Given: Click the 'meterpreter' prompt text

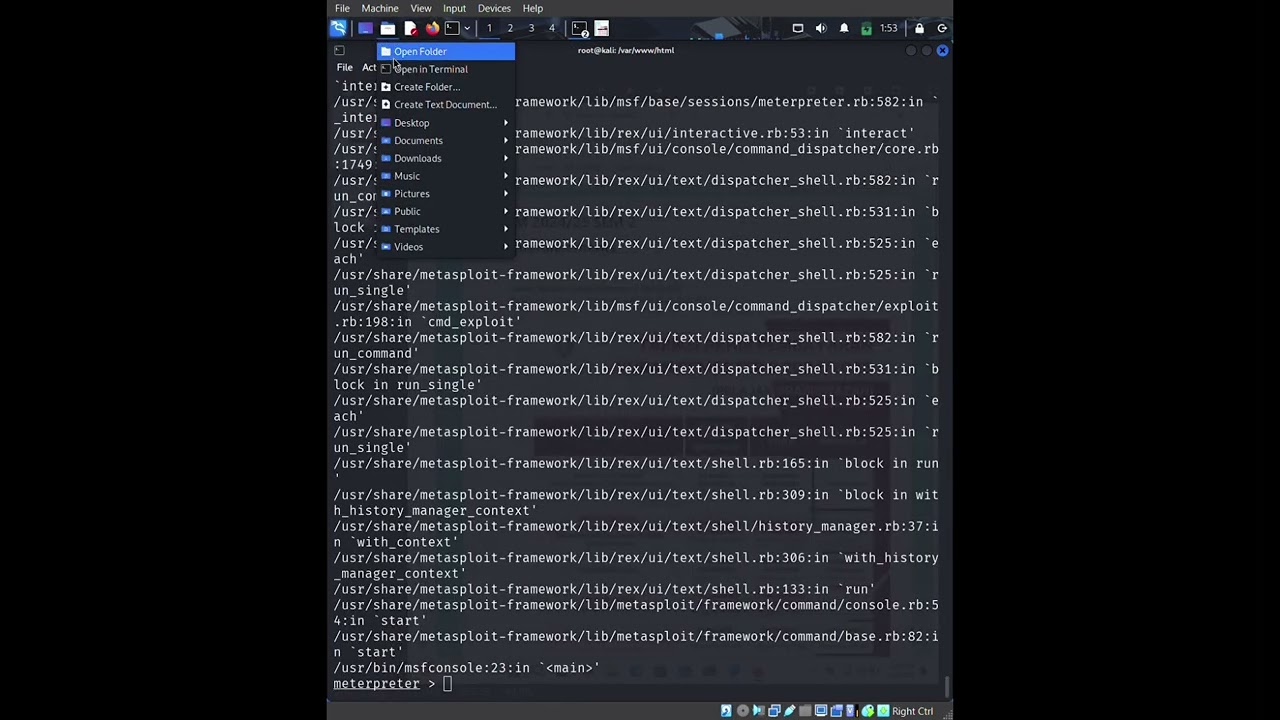Looking at the screenshot, I should click(376, 684).
